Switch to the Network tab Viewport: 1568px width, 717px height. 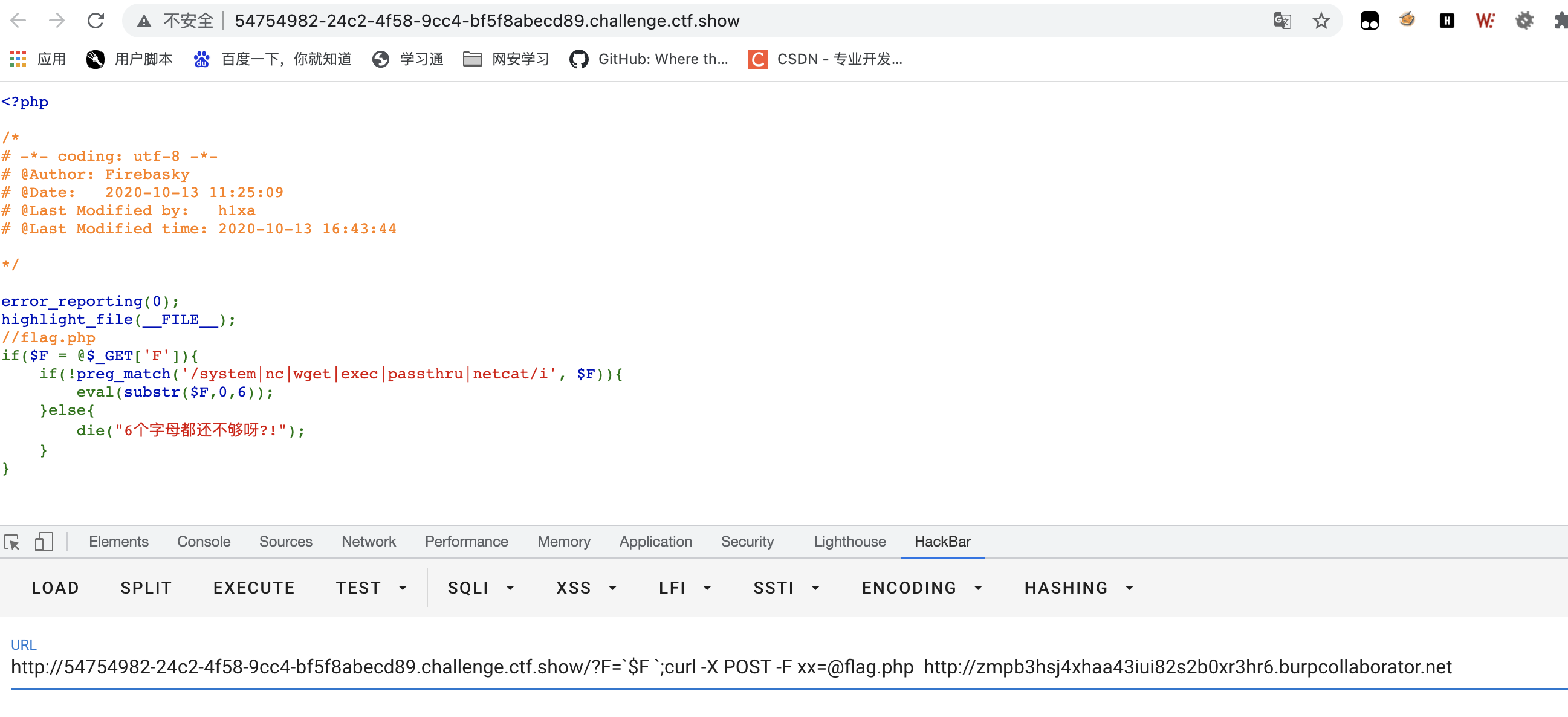368,541
